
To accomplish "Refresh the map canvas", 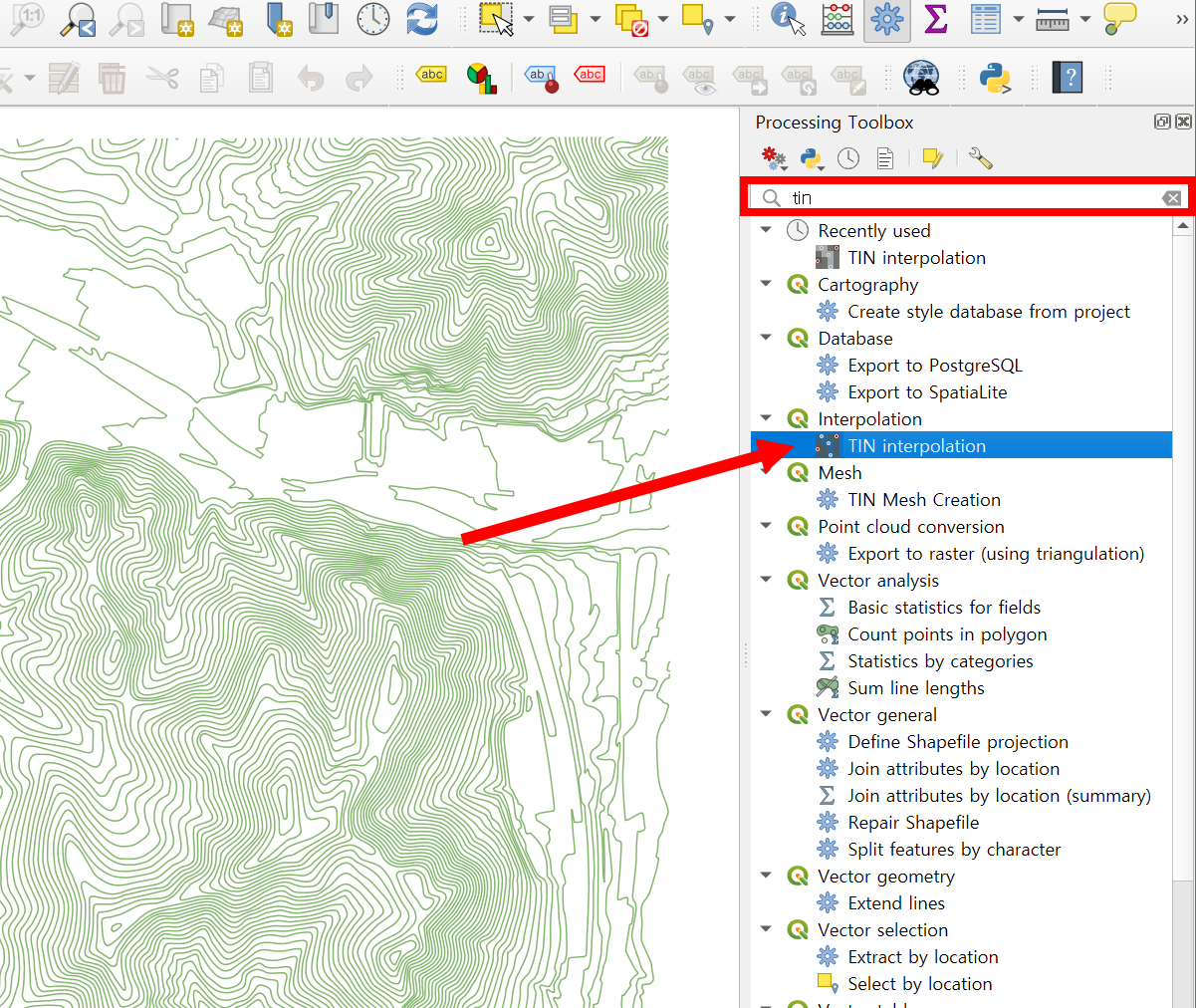I will coord(422,19).
